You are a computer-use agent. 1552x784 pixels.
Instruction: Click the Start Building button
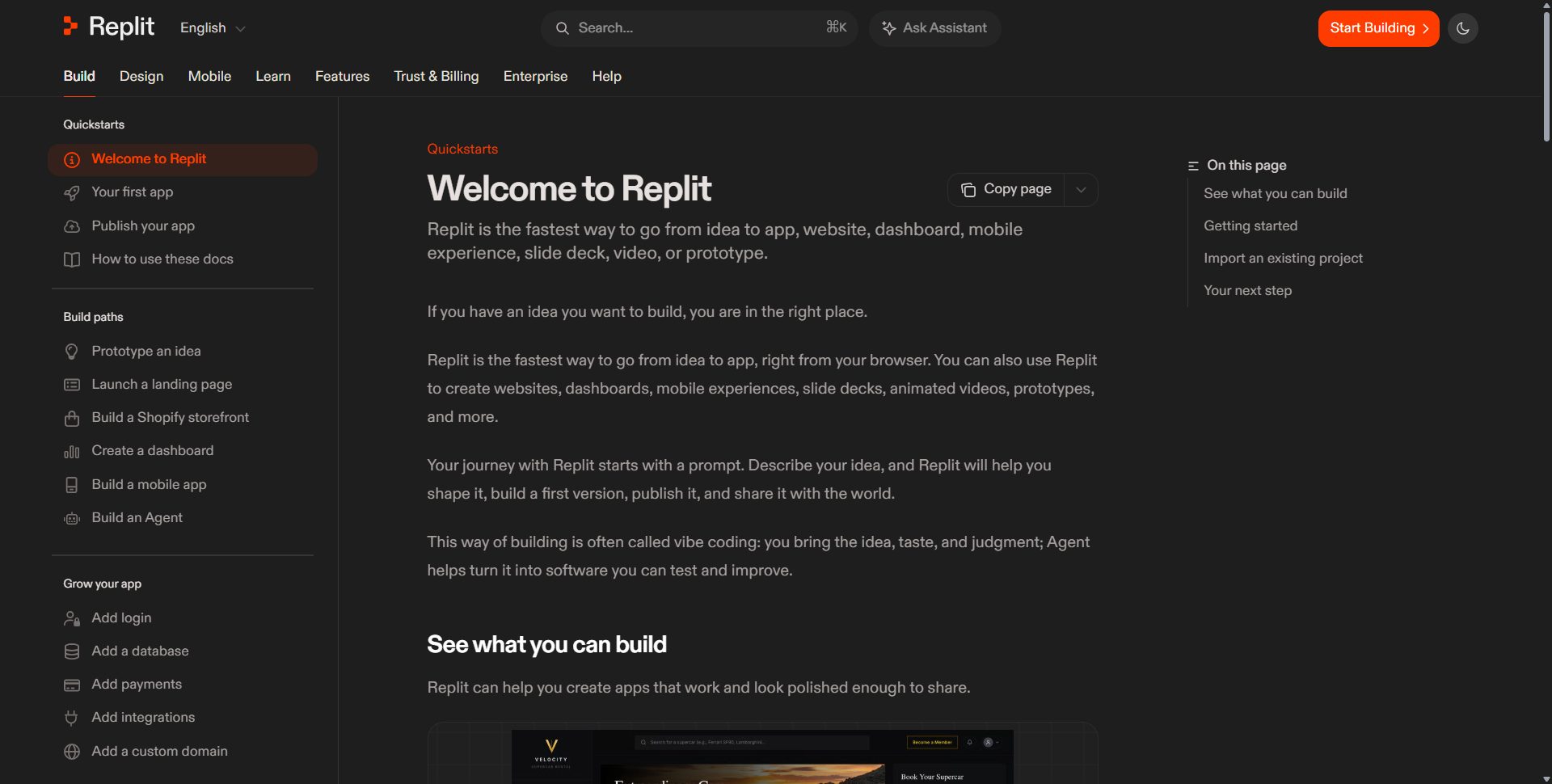(x=1378, y=28)
